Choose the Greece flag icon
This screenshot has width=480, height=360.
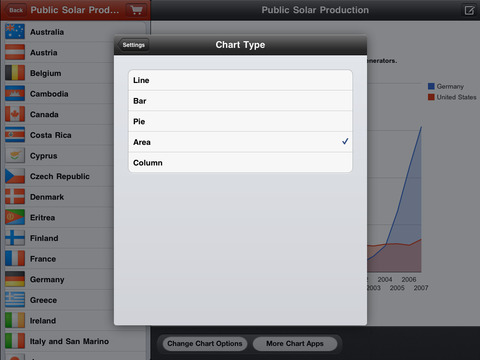tap(15, 300)
